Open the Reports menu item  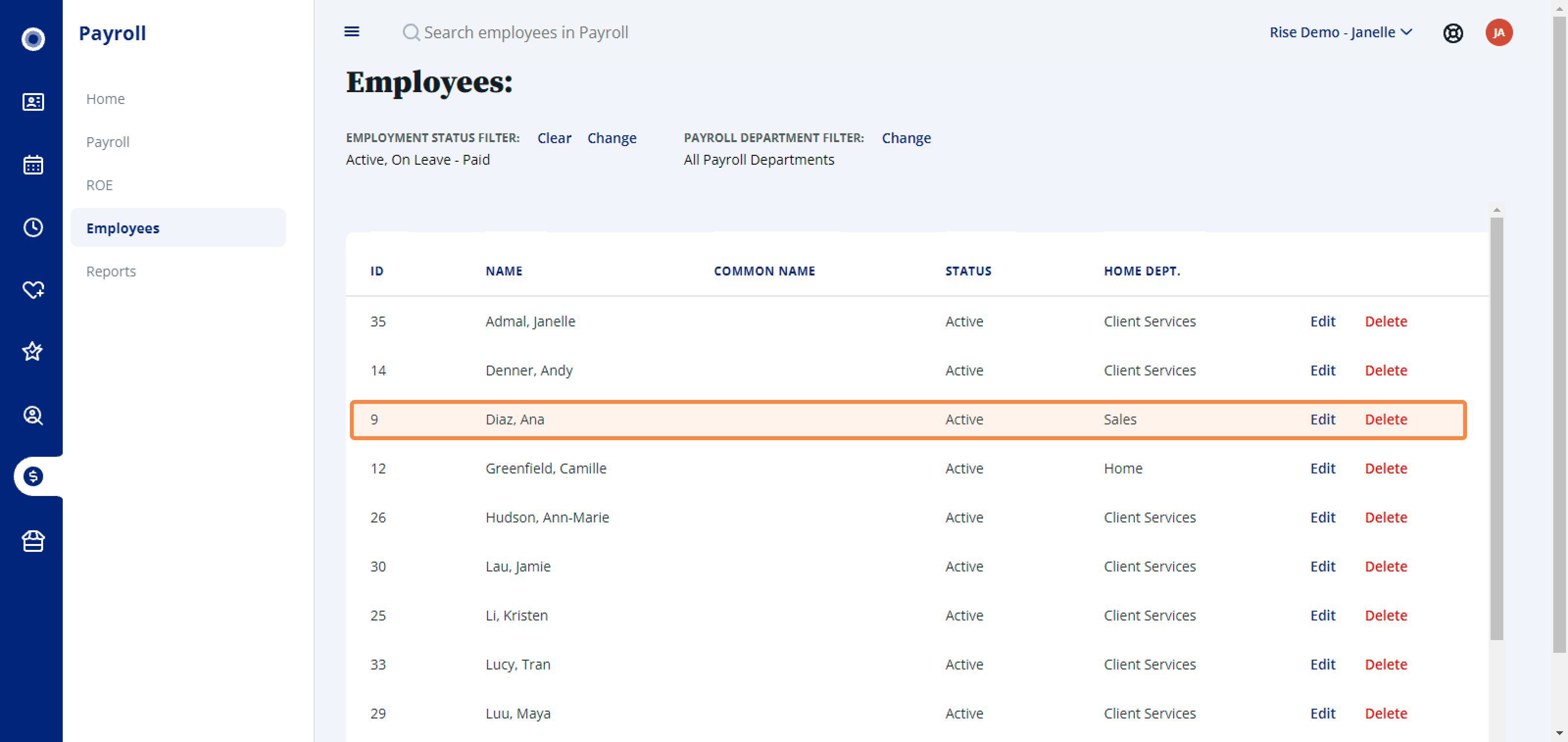(x=111, y=272)
